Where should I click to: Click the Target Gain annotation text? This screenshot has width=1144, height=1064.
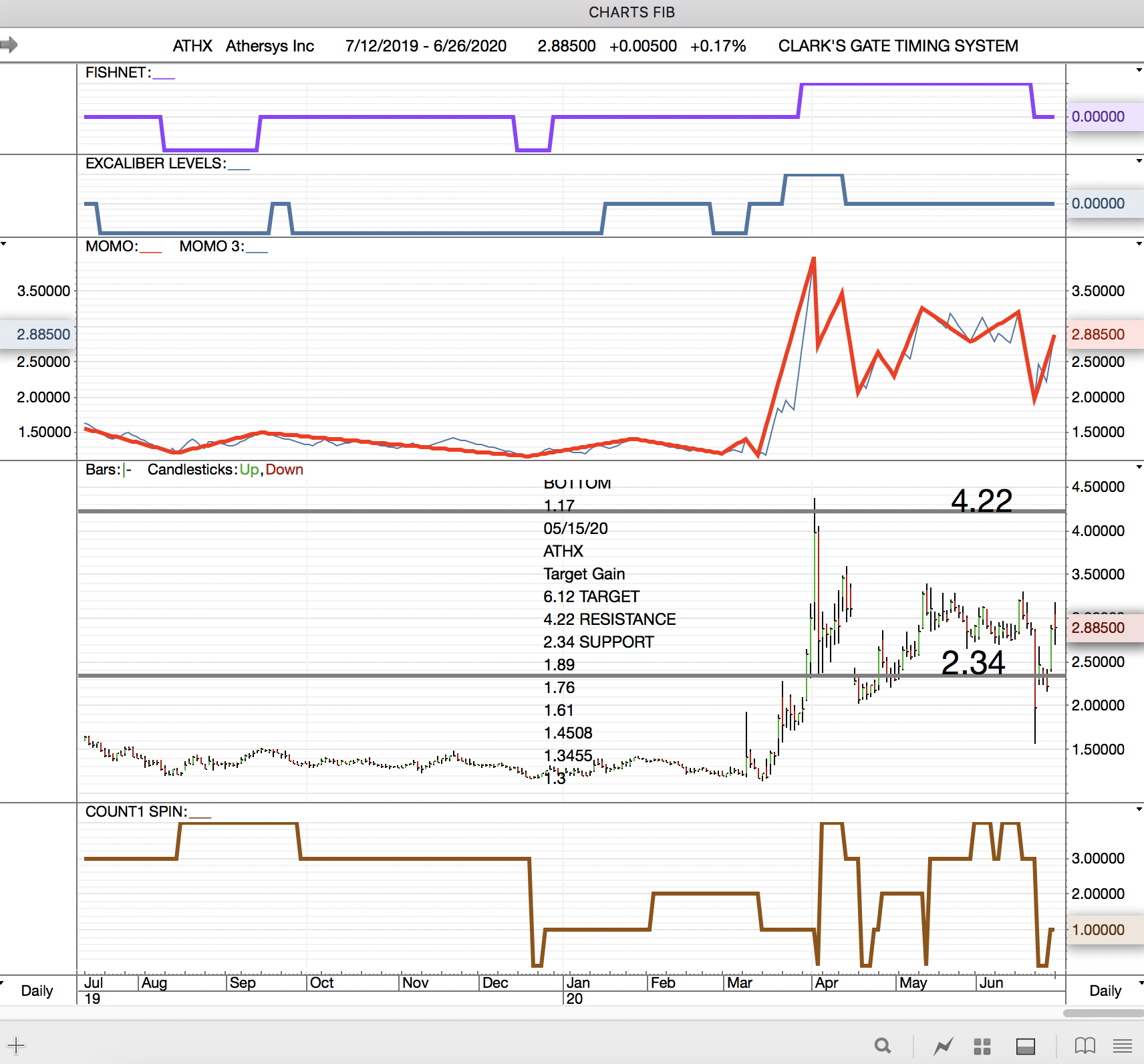click(x=584, y=573)
